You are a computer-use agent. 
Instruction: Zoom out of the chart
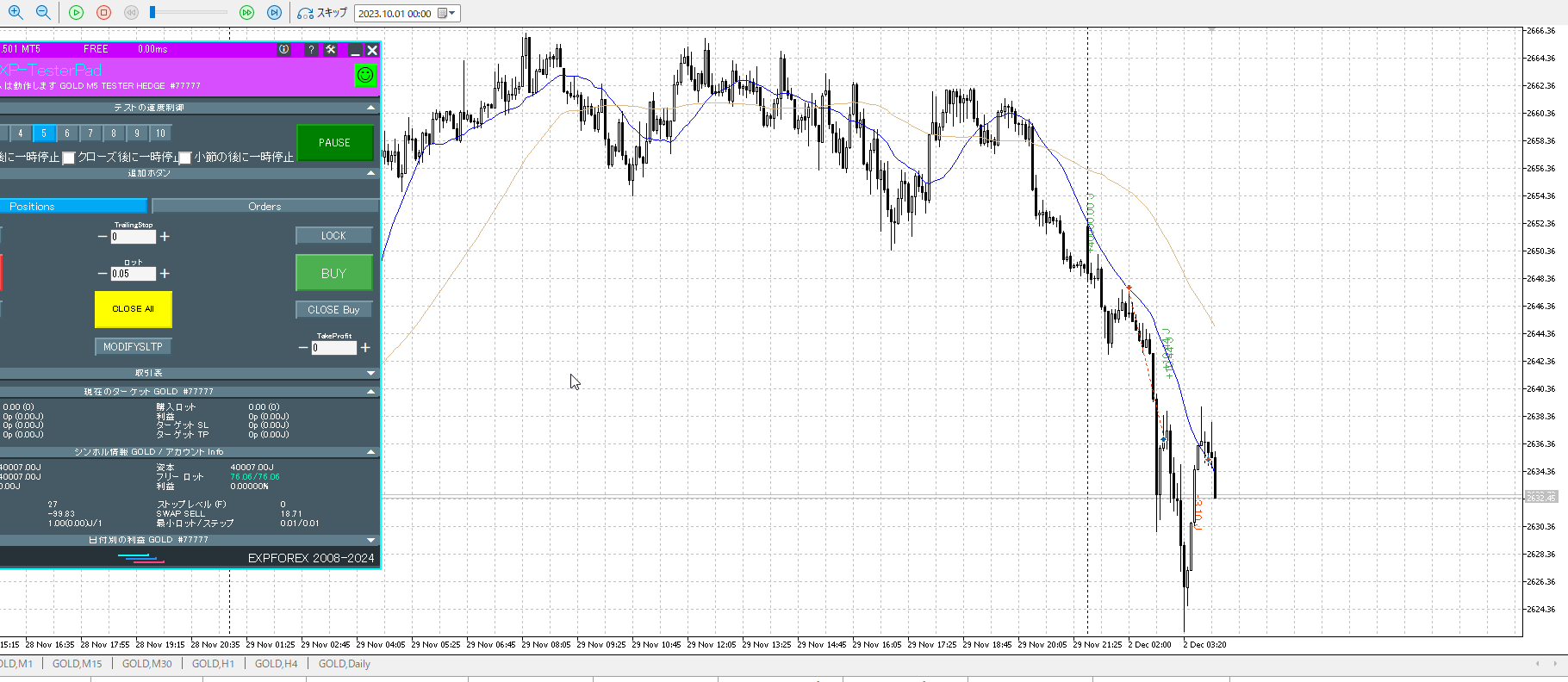pyautogui.click(x=43, y=13)
